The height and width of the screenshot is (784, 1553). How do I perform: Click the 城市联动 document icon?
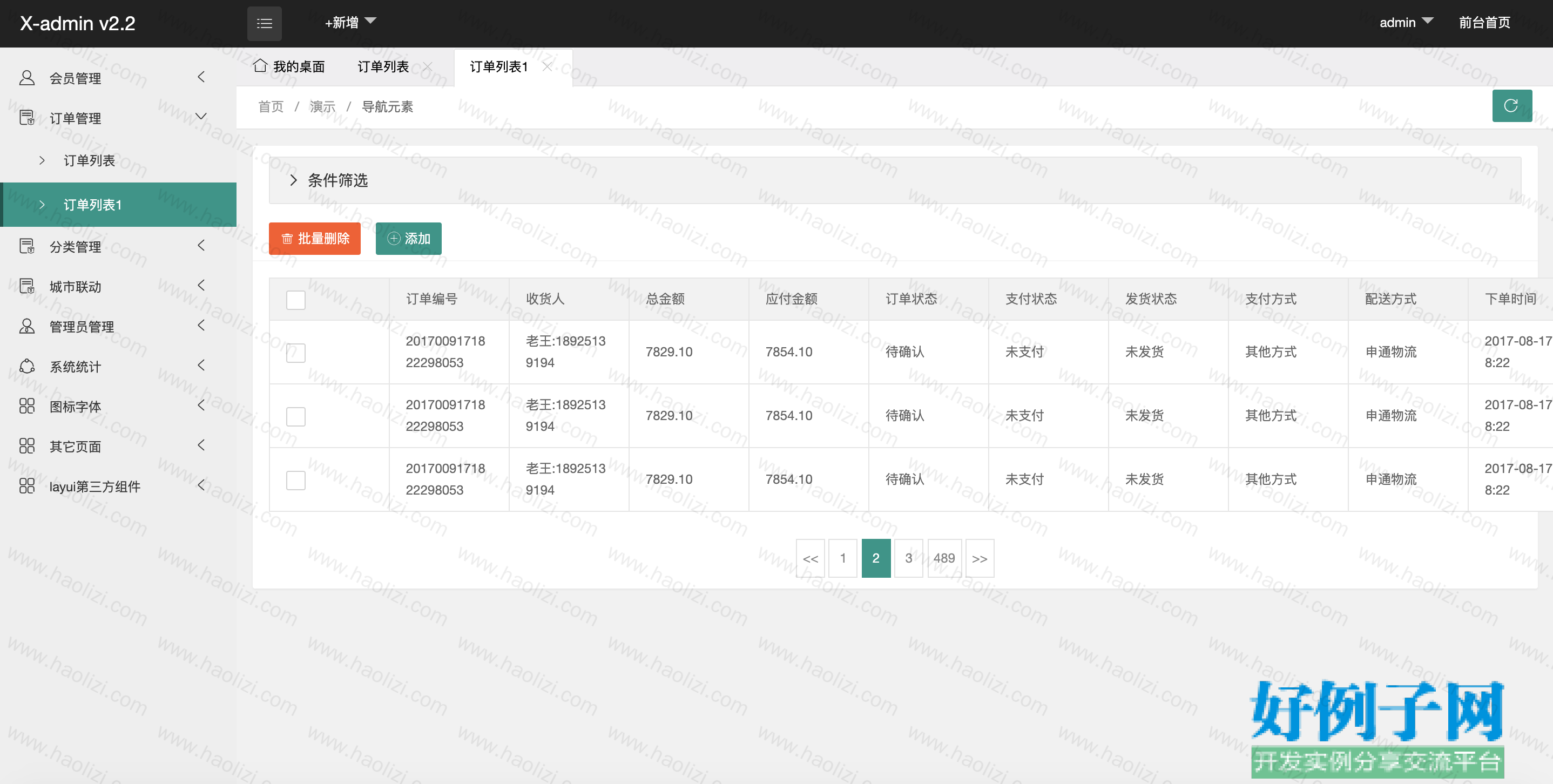[x=26, y=286]
